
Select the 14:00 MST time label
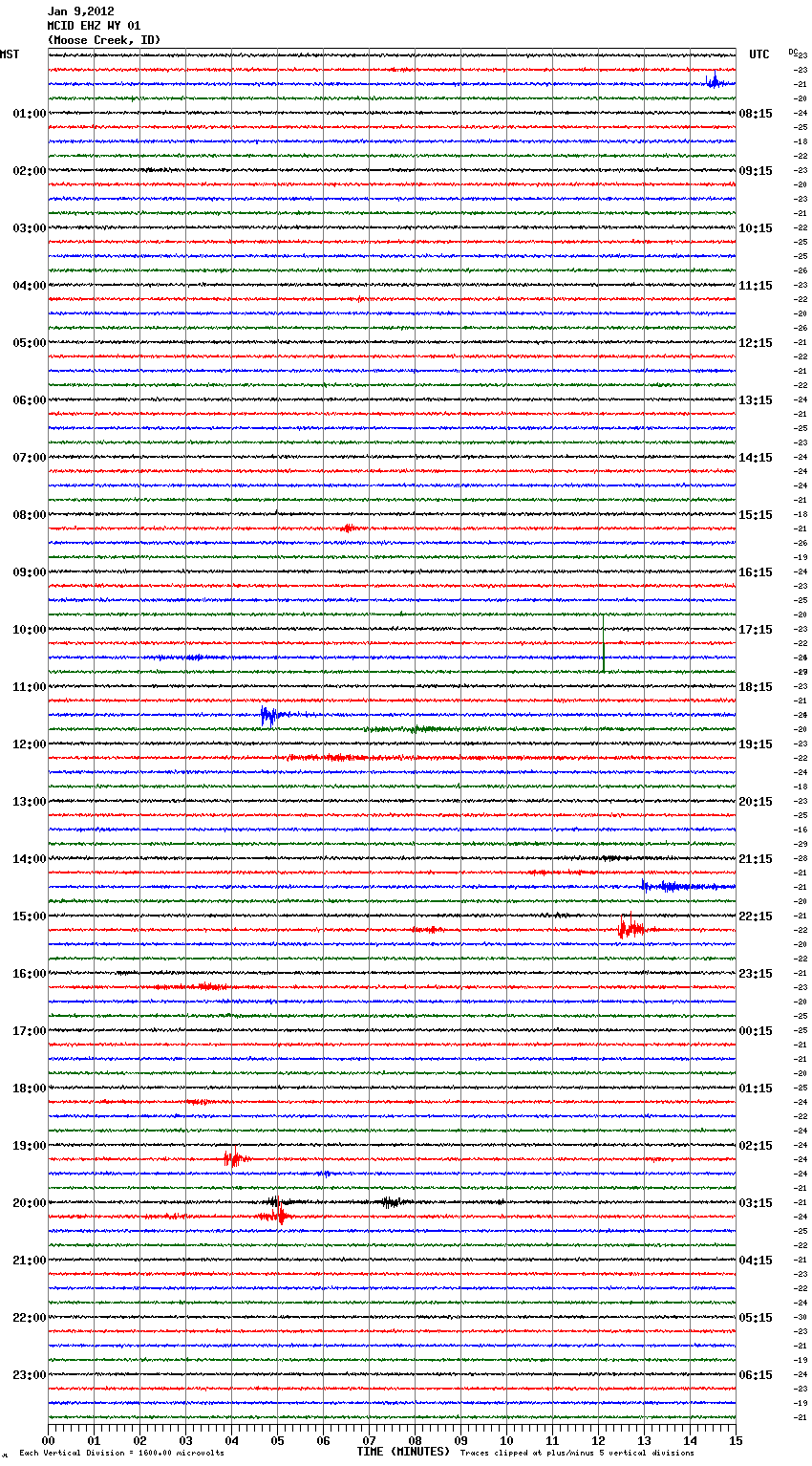pos(30,859)
